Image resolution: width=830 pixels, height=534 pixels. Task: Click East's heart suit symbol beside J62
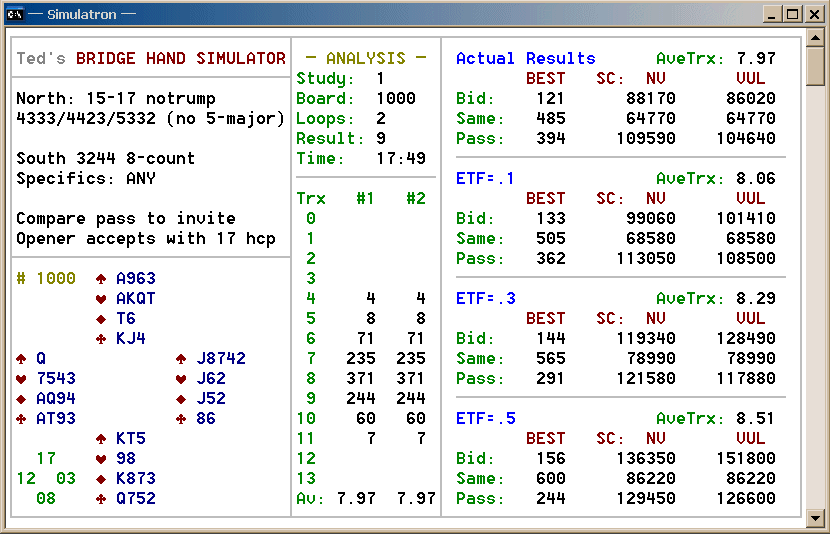181,379
